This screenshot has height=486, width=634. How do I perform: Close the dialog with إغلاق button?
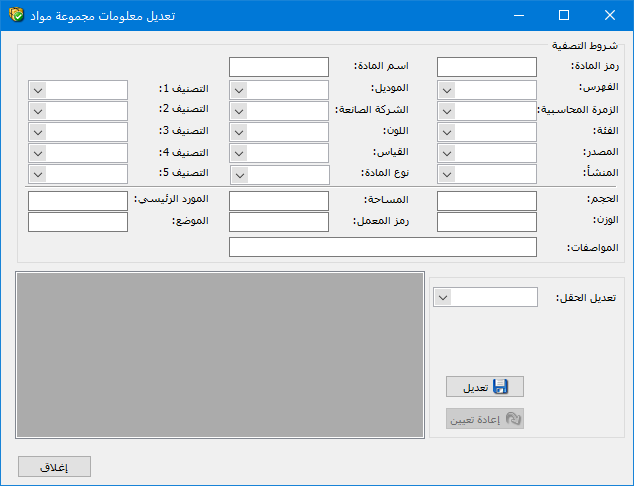point(54,467)
